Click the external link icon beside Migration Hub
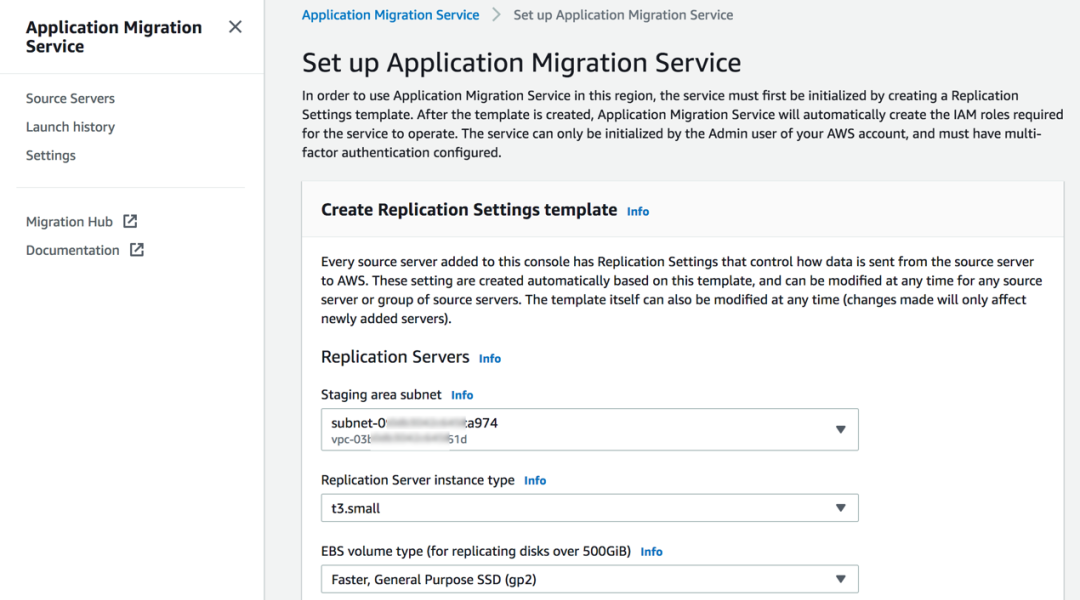 pyautogui.click(x=130, y=221)
